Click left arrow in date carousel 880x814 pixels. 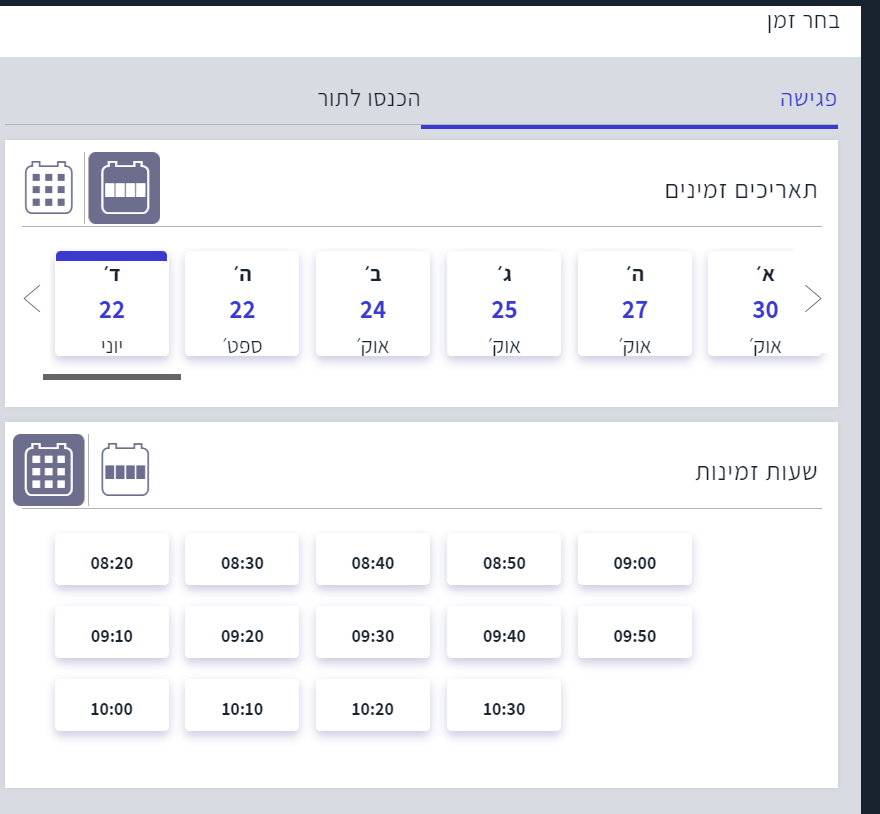pos(32,298)
